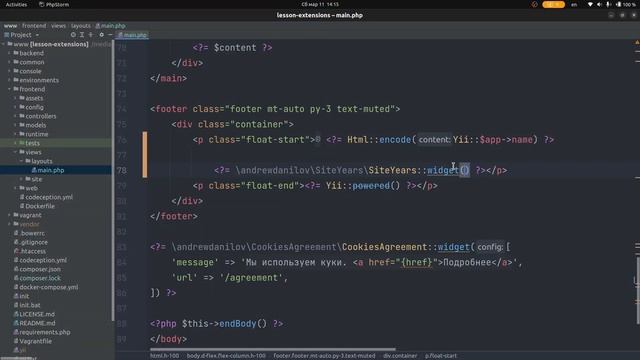Click the 'views' navigation breadcrumb
Screen dimensions: 640x360
[x=58, y=26]
